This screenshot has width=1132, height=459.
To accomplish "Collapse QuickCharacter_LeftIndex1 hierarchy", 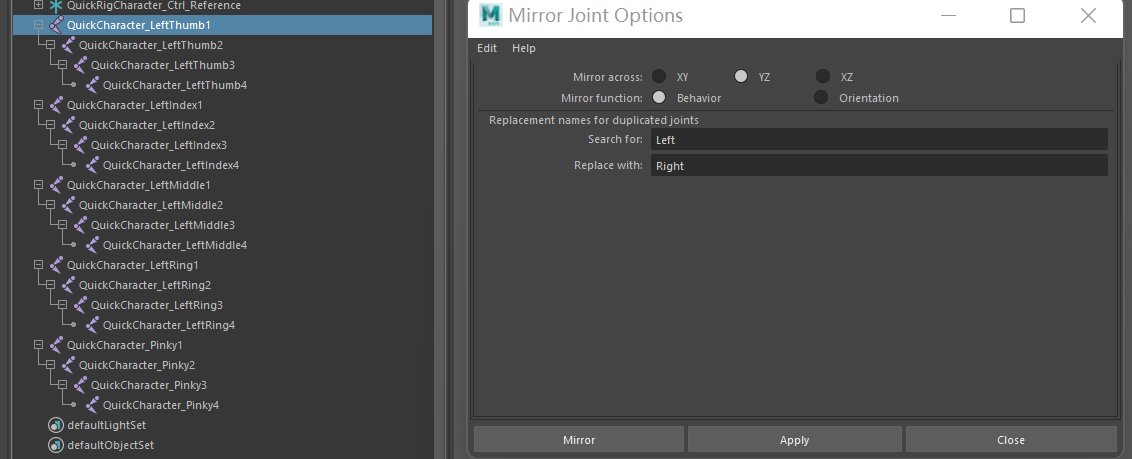I will (39, 105).
